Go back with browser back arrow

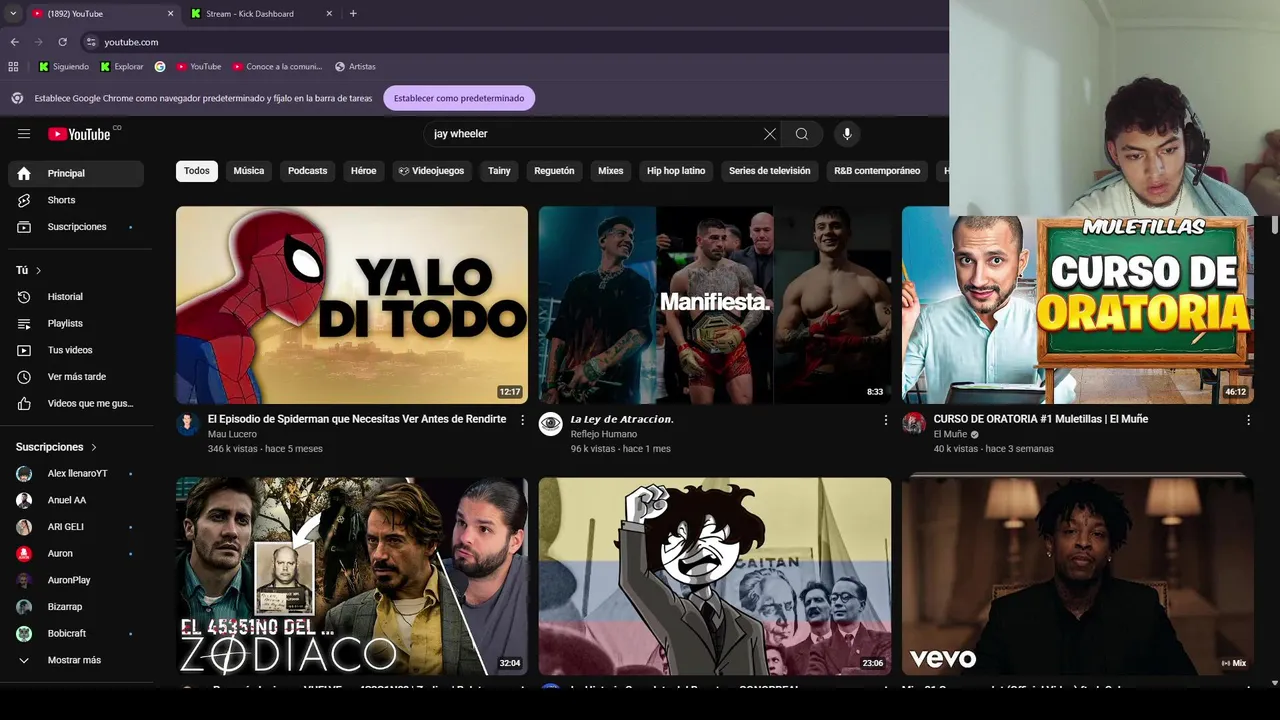14,42
